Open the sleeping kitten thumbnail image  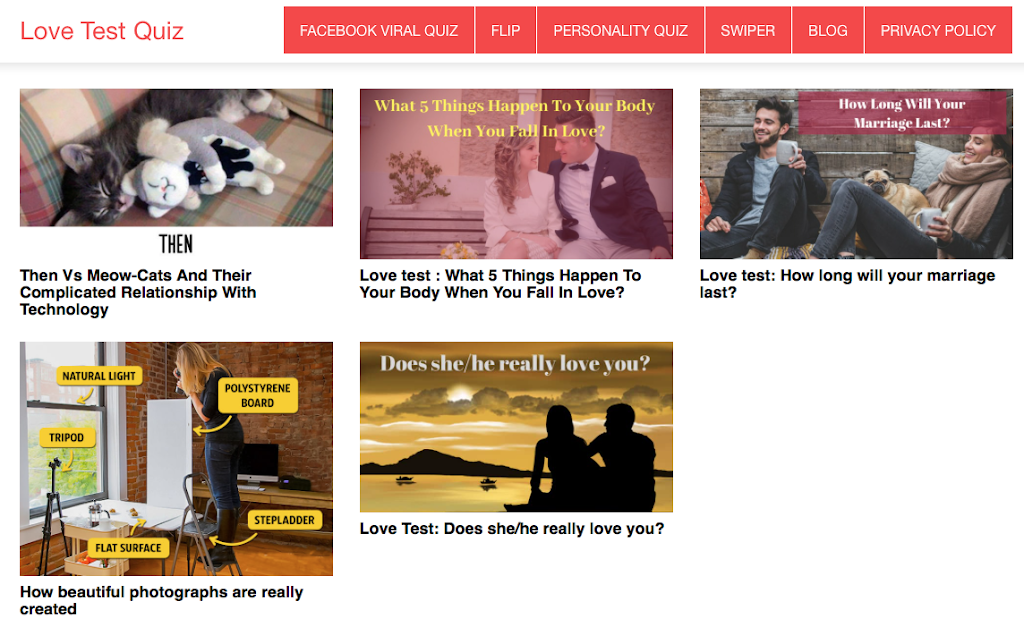(176, 158)
